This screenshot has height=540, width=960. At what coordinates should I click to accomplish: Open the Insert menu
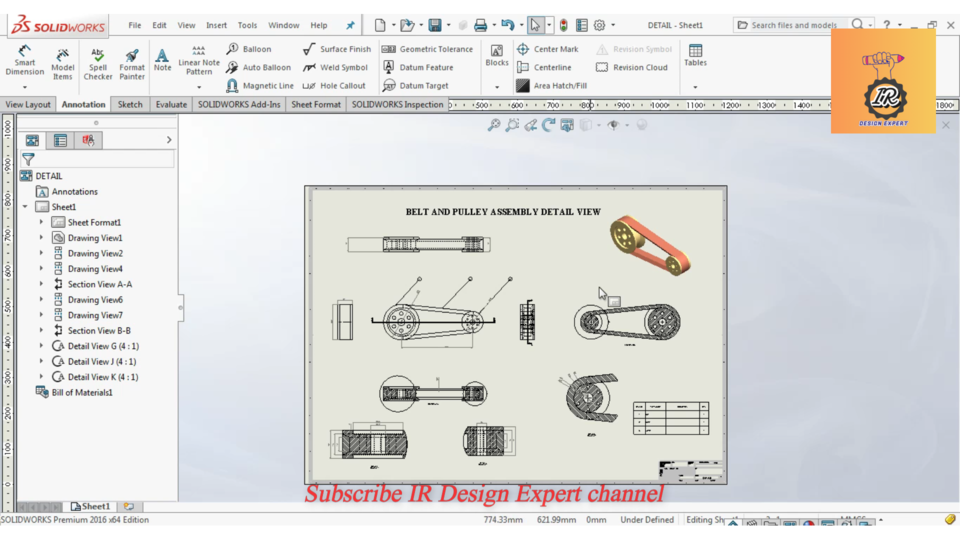[x=216, y=25]
